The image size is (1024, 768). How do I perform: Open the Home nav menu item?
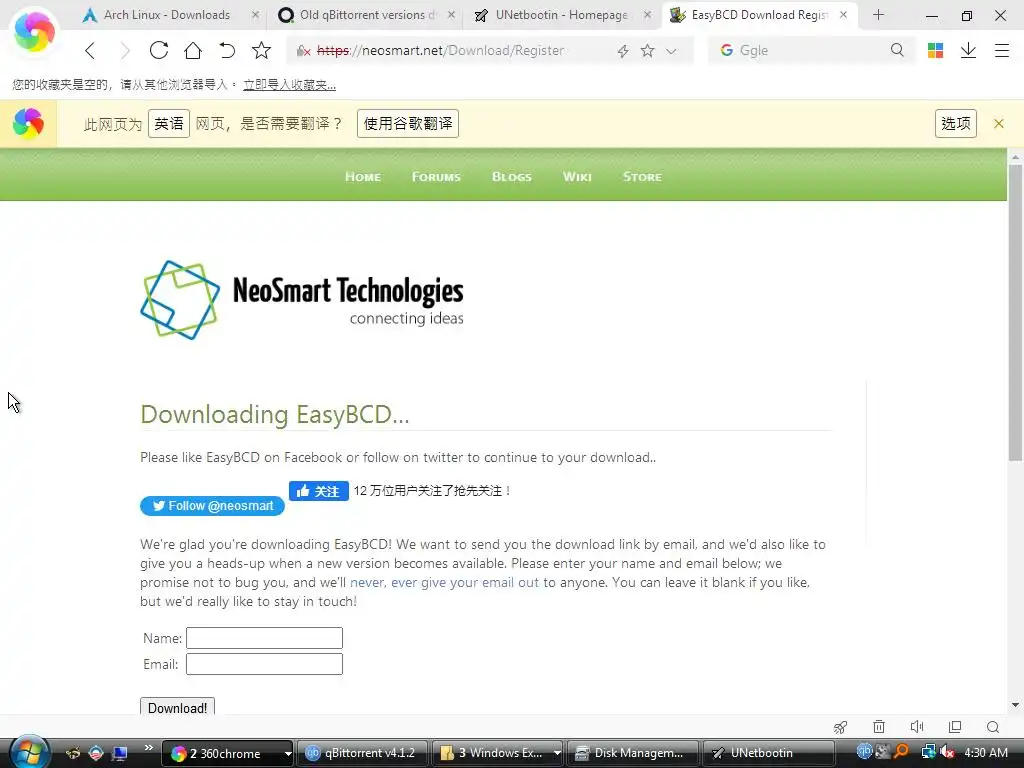363,177
